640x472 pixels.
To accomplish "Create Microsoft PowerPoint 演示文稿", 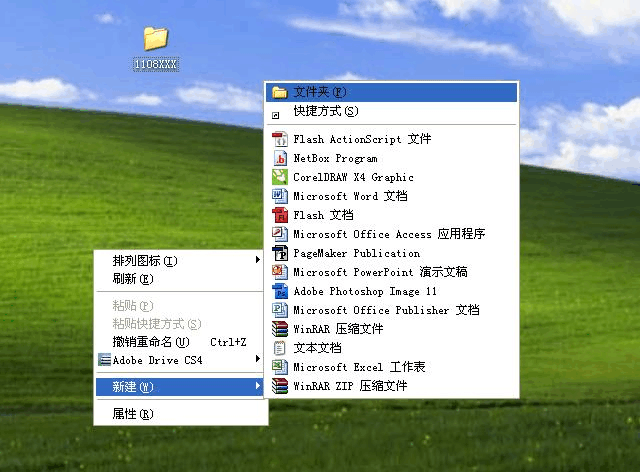I will click(x=391, y=272).
